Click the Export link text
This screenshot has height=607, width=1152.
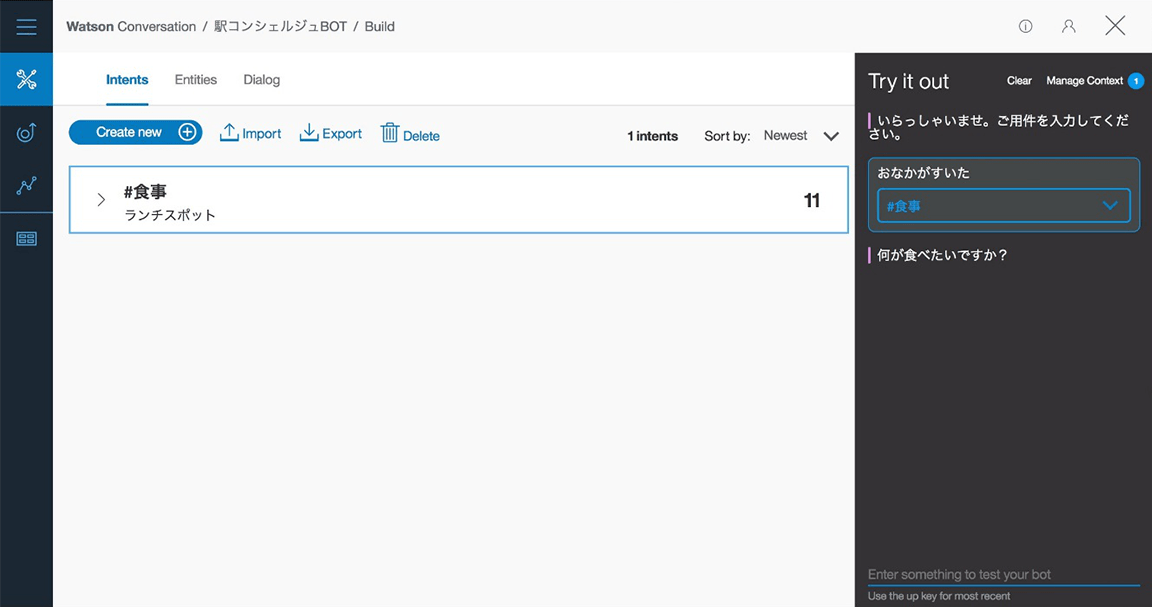pyautogui.click(x=342, y=134)
